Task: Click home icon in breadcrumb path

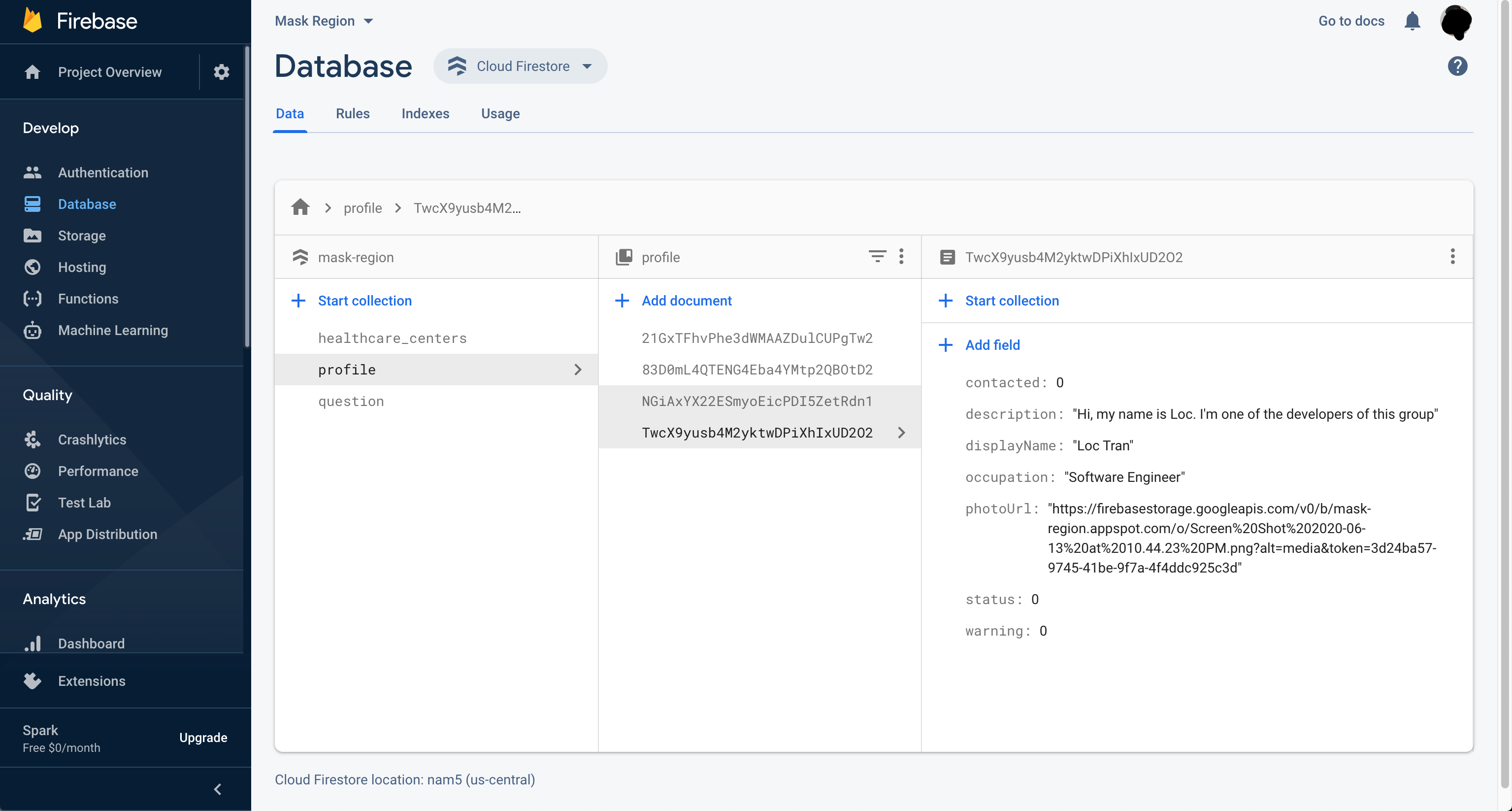Action: [x=300, y=207]
